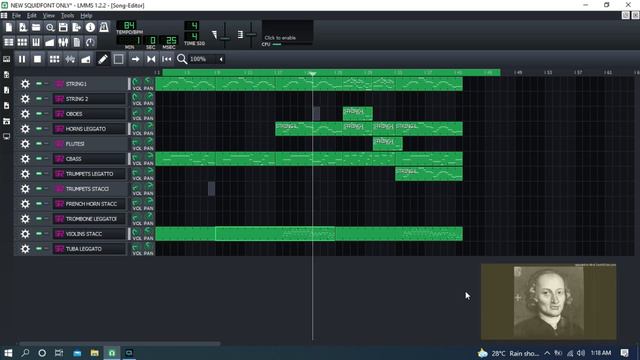Open track actions gear for TRUMPETS STACC
Screen dimensions: 640x360
[x=25, y=189]
